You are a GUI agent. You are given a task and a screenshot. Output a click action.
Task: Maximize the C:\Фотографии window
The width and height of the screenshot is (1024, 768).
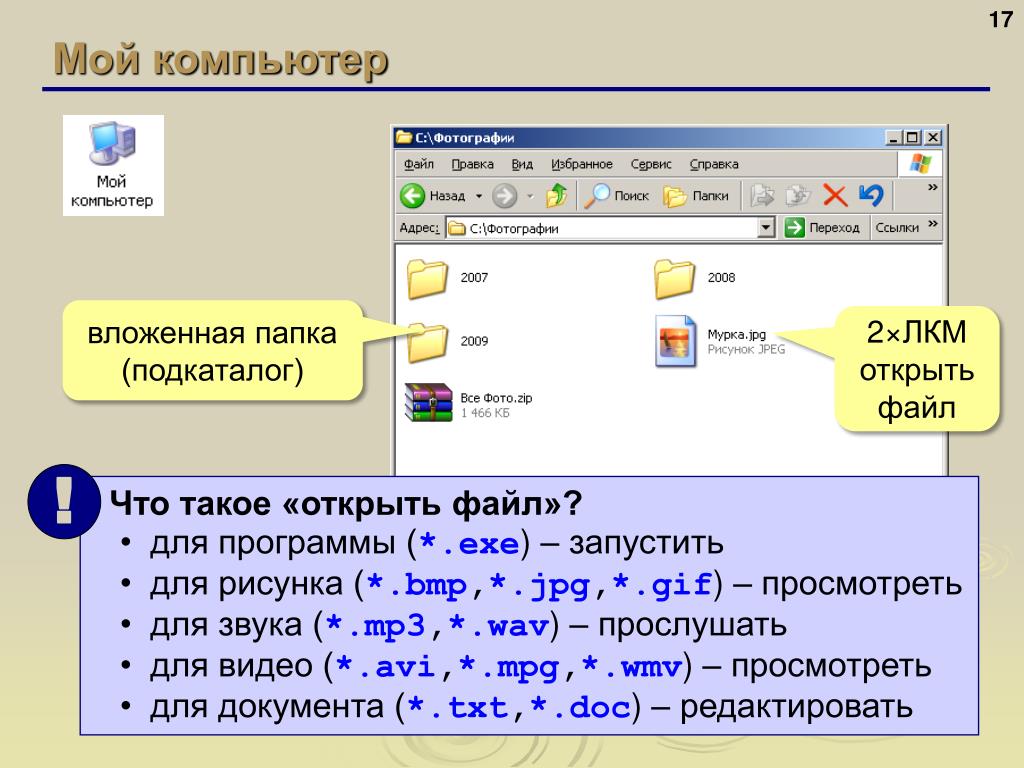tap(912, 138)
